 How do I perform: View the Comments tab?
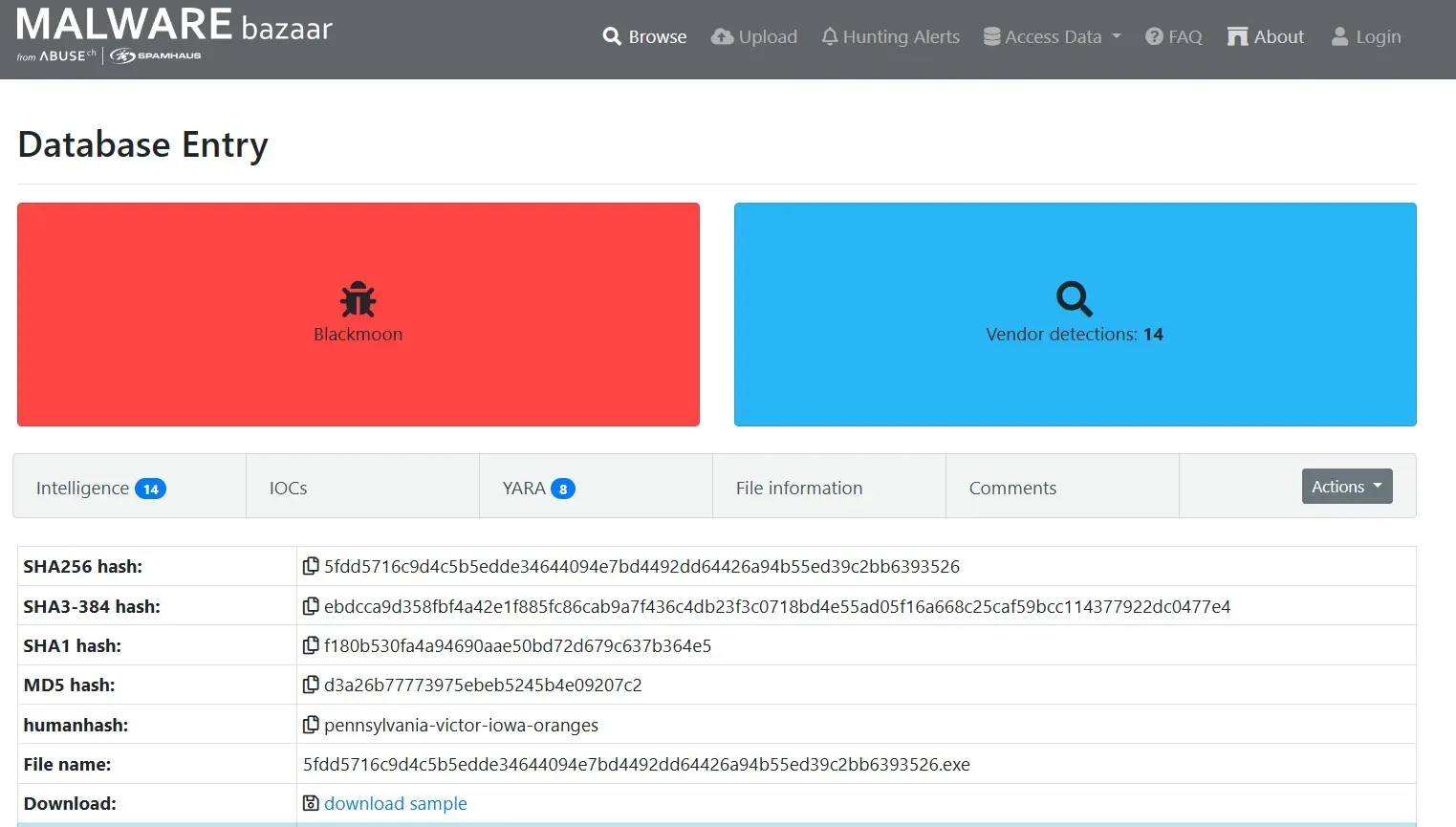click(x=1012, y=488)
